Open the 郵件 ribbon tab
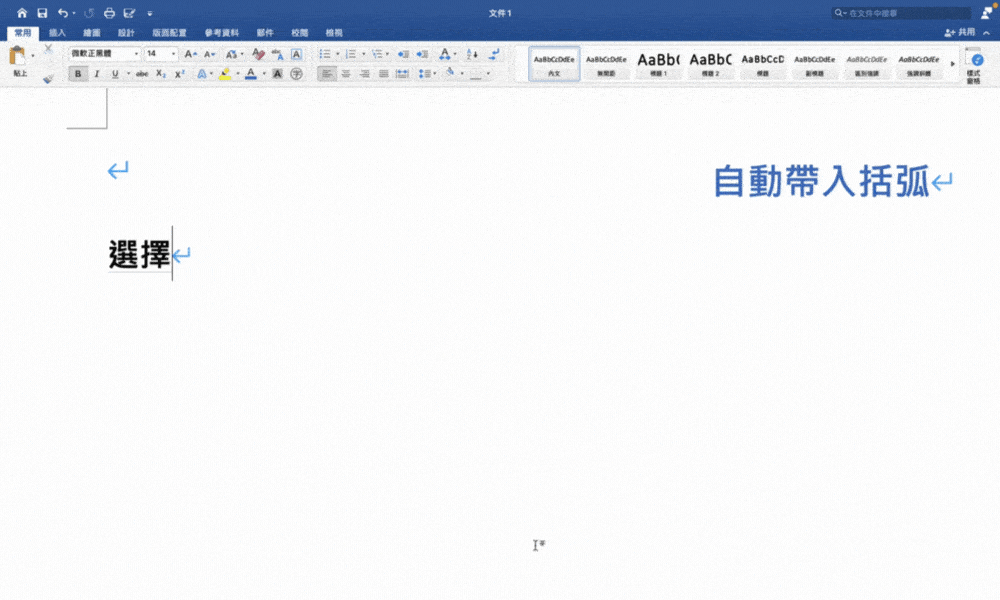Image resolution: width=1000 pixels, height=600 pixels. tap(265, 33)
